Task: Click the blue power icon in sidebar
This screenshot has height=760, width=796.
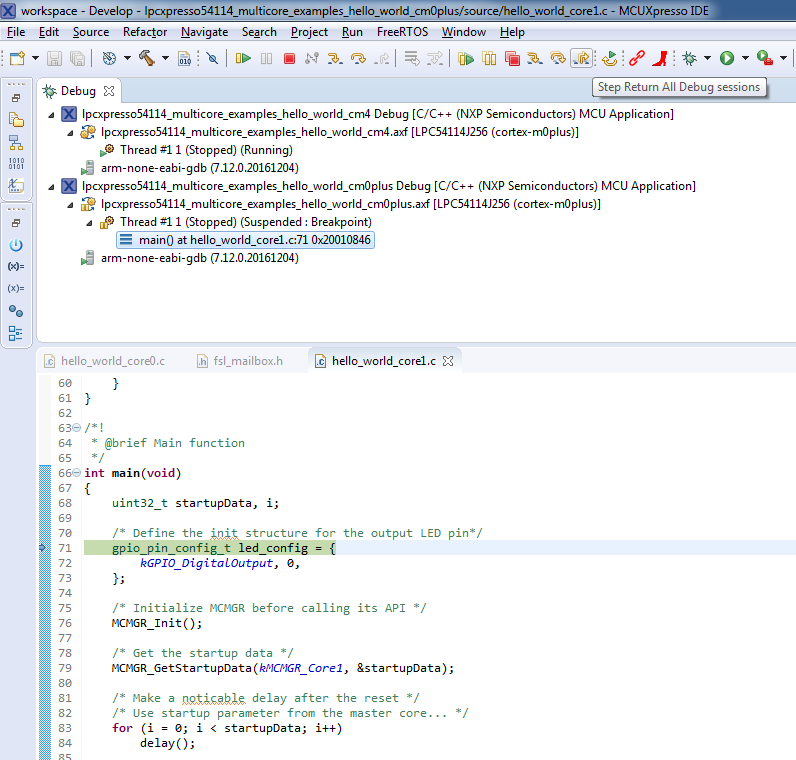Action: point(16,245)
